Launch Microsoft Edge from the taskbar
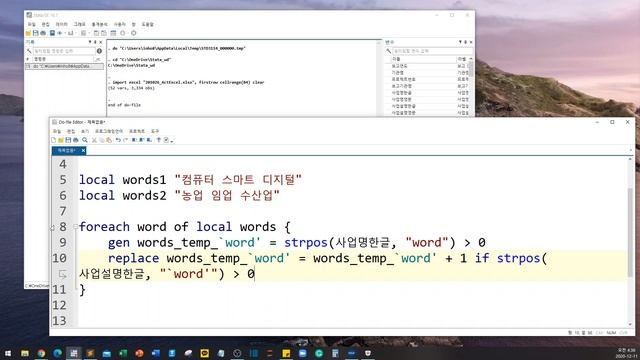Viewport: 640px width, 360px height. pos(58,353)
